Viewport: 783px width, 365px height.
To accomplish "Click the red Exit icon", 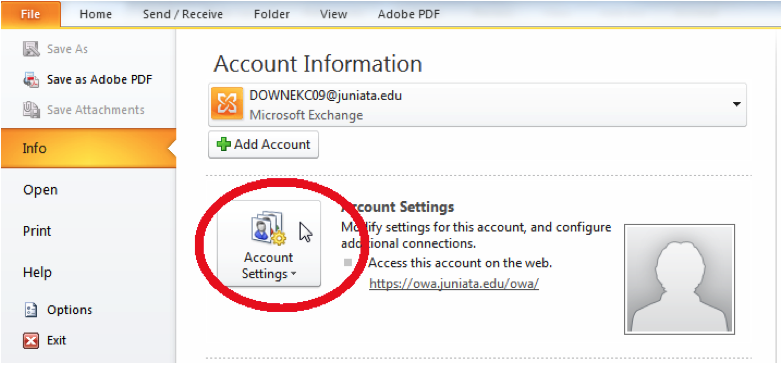I will pyautogui.click(x=31, y=341).
